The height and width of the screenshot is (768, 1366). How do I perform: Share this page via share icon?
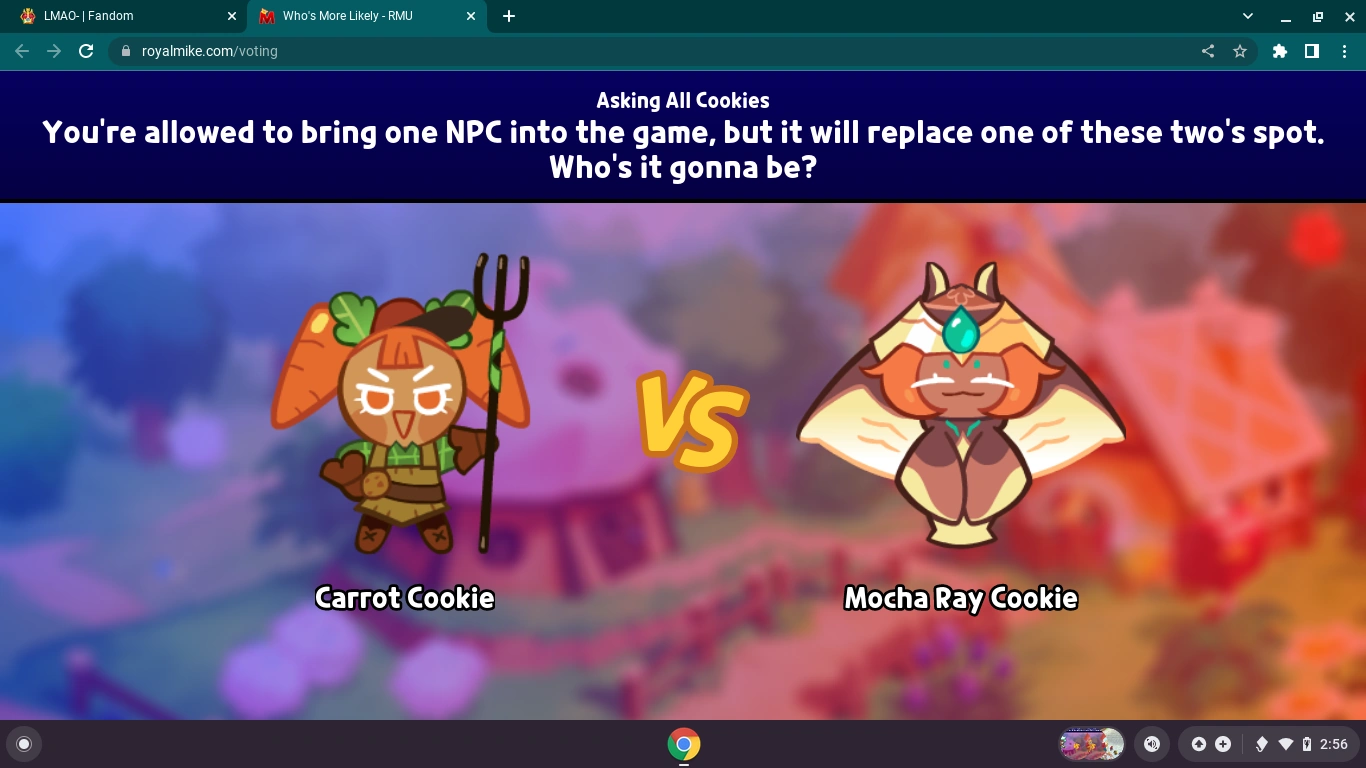(1208, 51)
